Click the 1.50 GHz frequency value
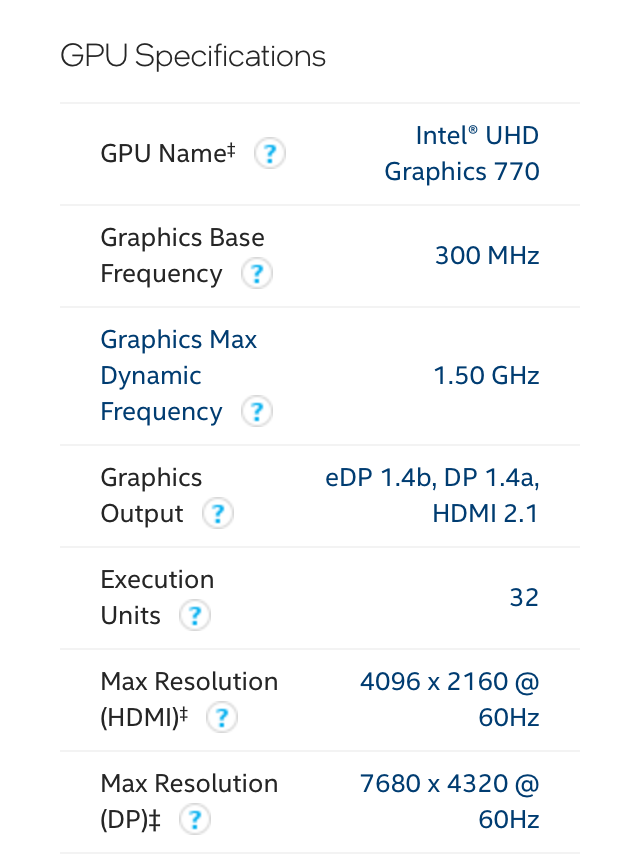The width and height of the screenshot is (640, 856). tap(487, 376)
